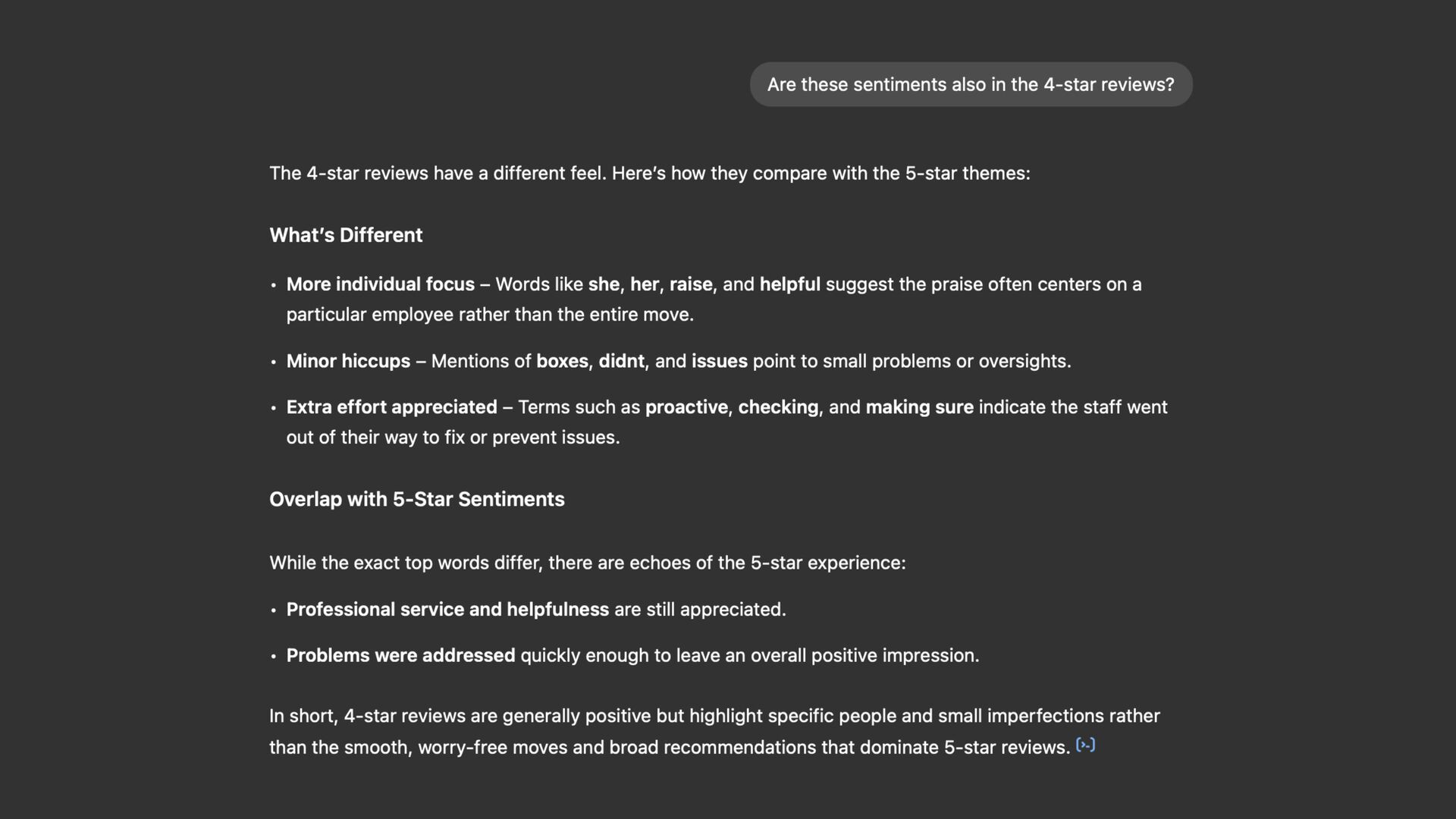The width and height of the screenshot is (1456, 819).
Task: Click the bold word "proactive"
Action: [x=686, y=407]
